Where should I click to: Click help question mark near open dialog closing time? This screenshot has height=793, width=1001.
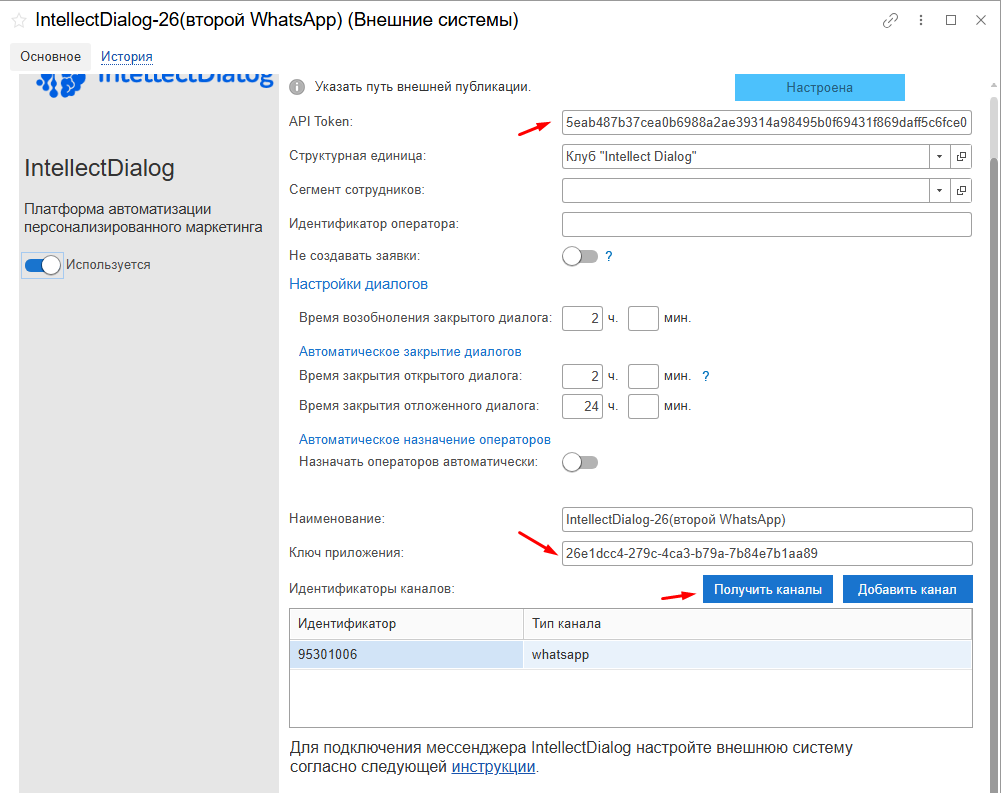click(x=705, y=376)
